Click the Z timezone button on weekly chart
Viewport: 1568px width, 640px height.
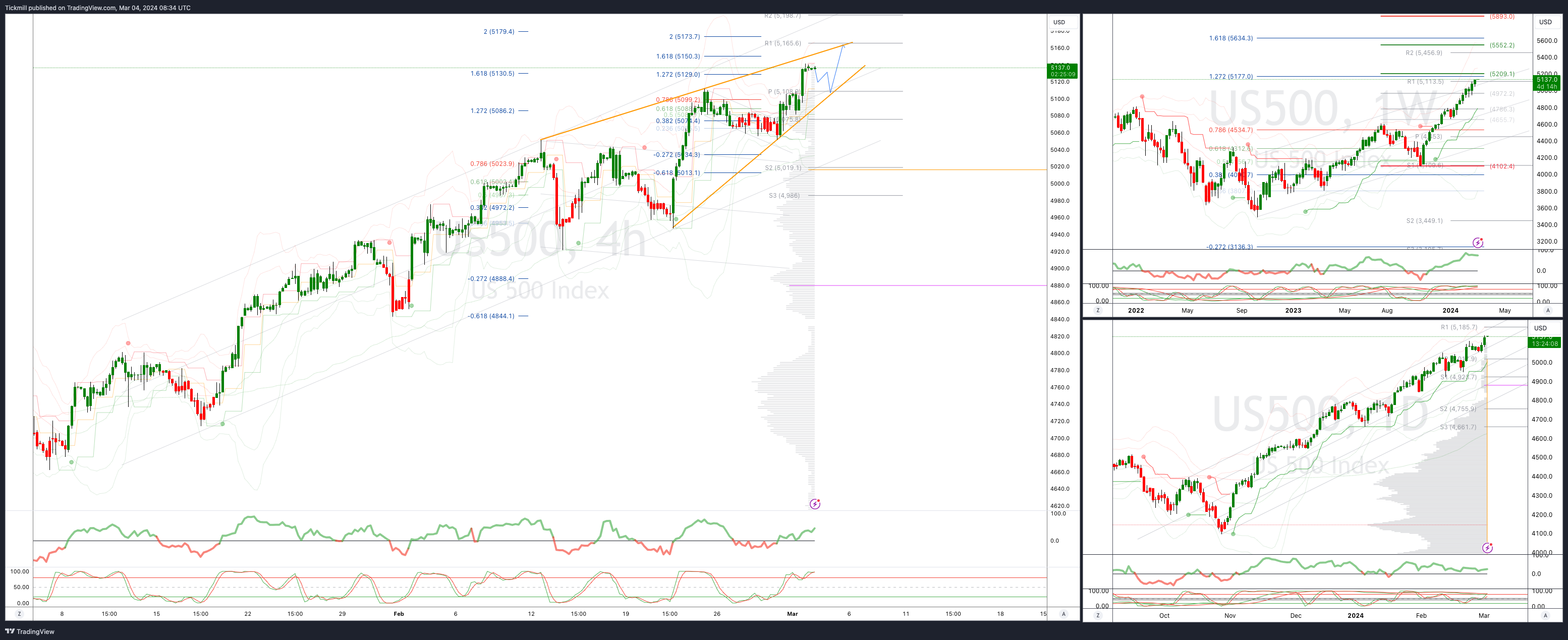point(1098,310)
